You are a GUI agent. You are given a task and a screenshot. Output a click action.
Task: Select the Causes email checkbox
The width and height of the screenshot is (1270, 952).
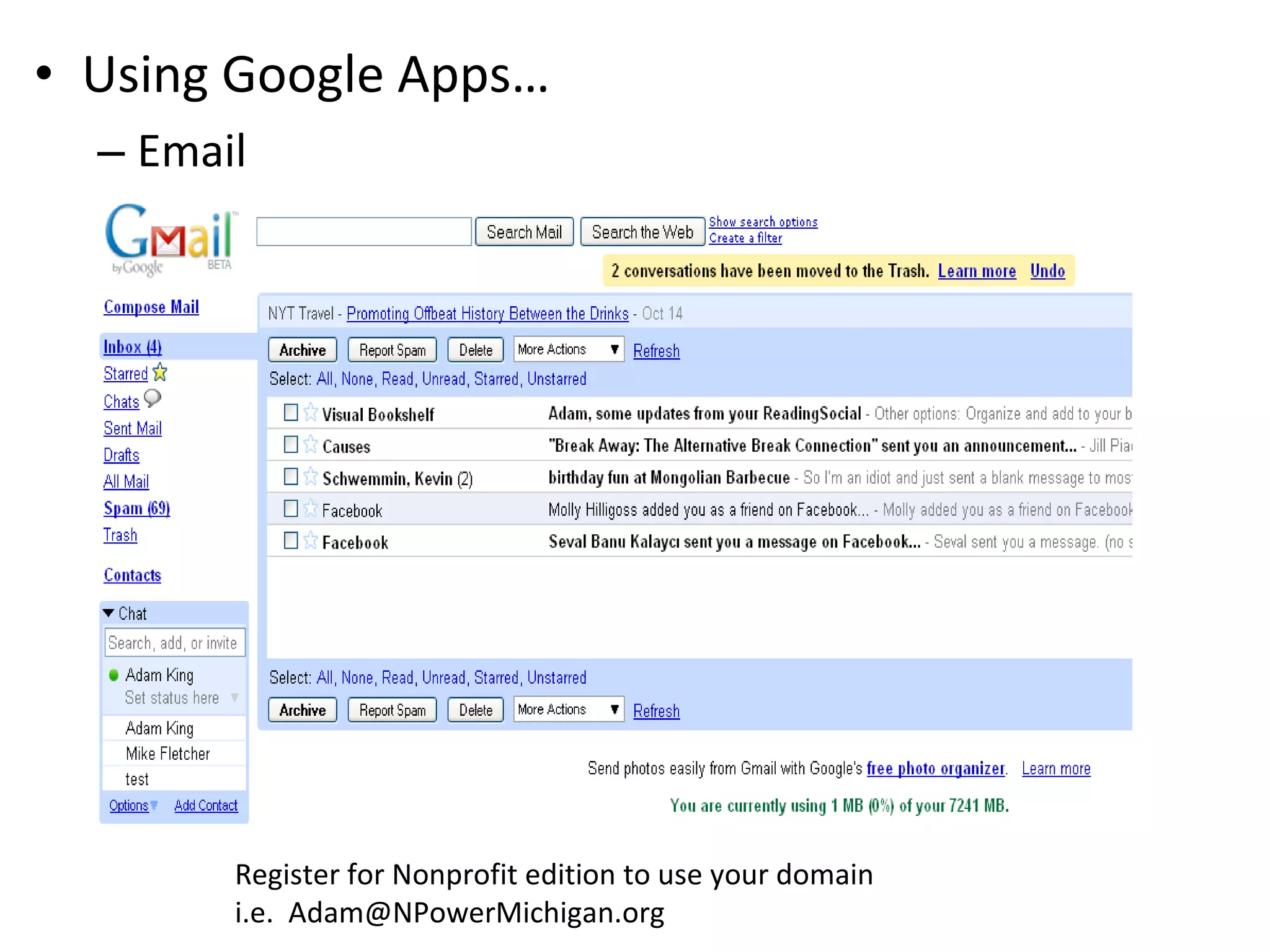[290, 444]
